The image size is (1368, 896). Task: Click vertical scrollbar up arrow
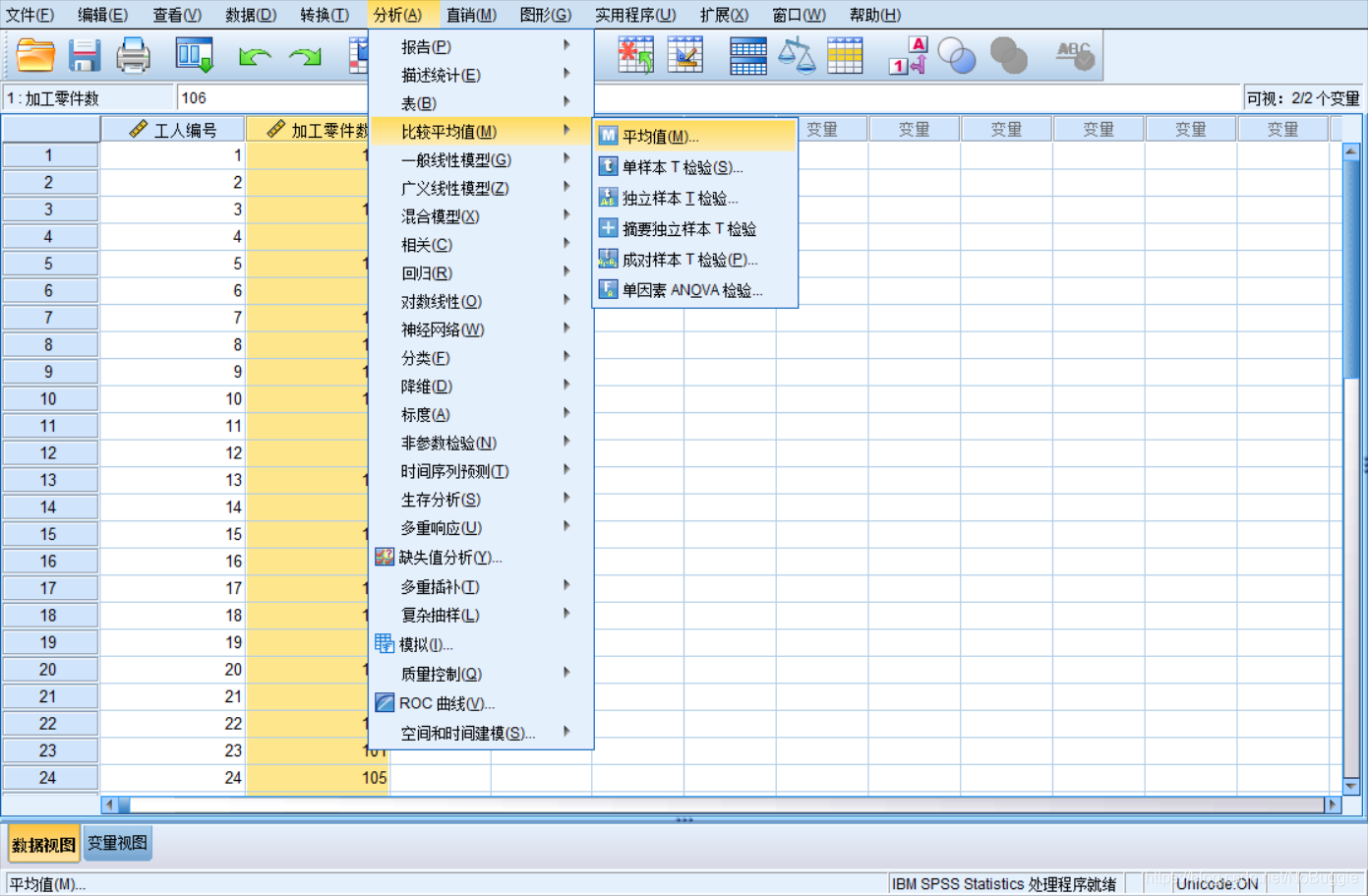1351,151
